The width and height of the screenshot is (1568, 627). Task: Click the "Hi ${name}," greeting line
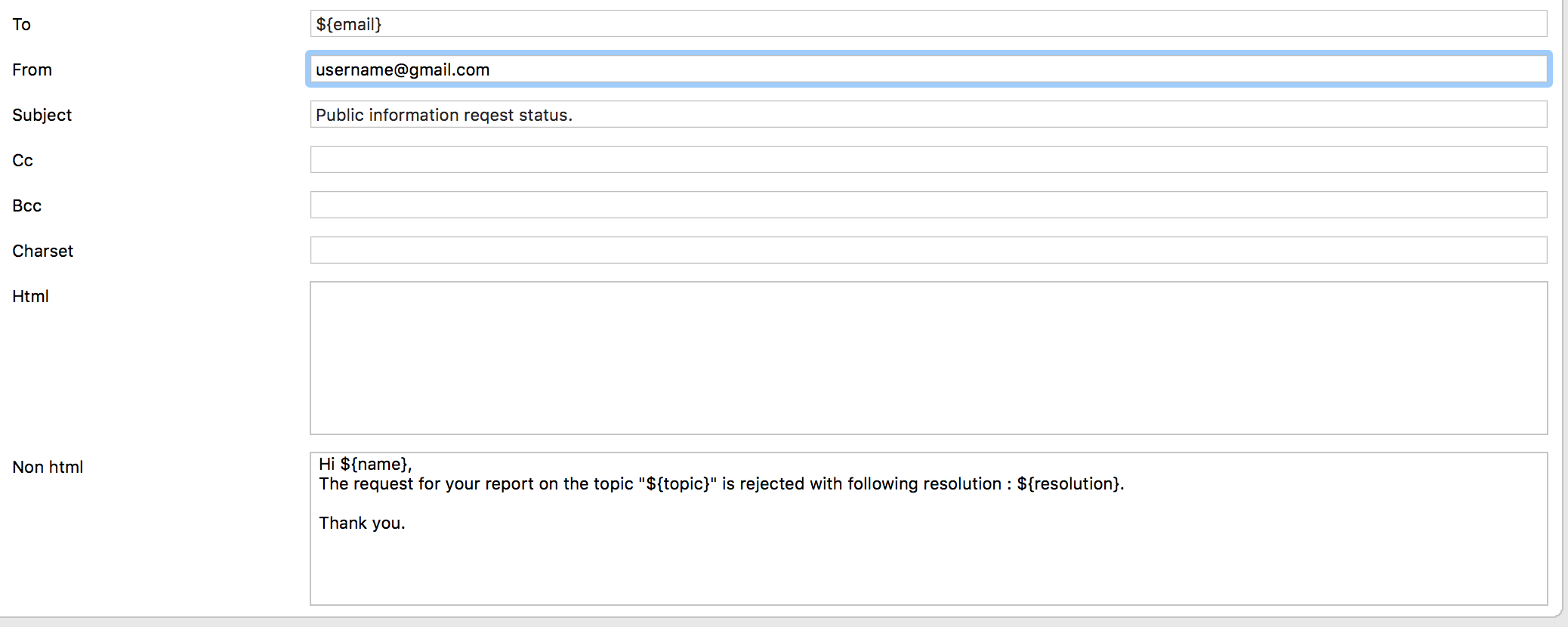point(365,464)
